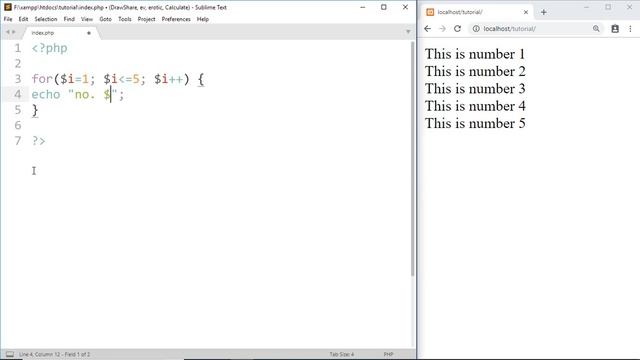Image resolution: width=640 pixels, height=360 pixels.
Task: Click the unsaved dot on index.php tab
Action: (89, 33)
